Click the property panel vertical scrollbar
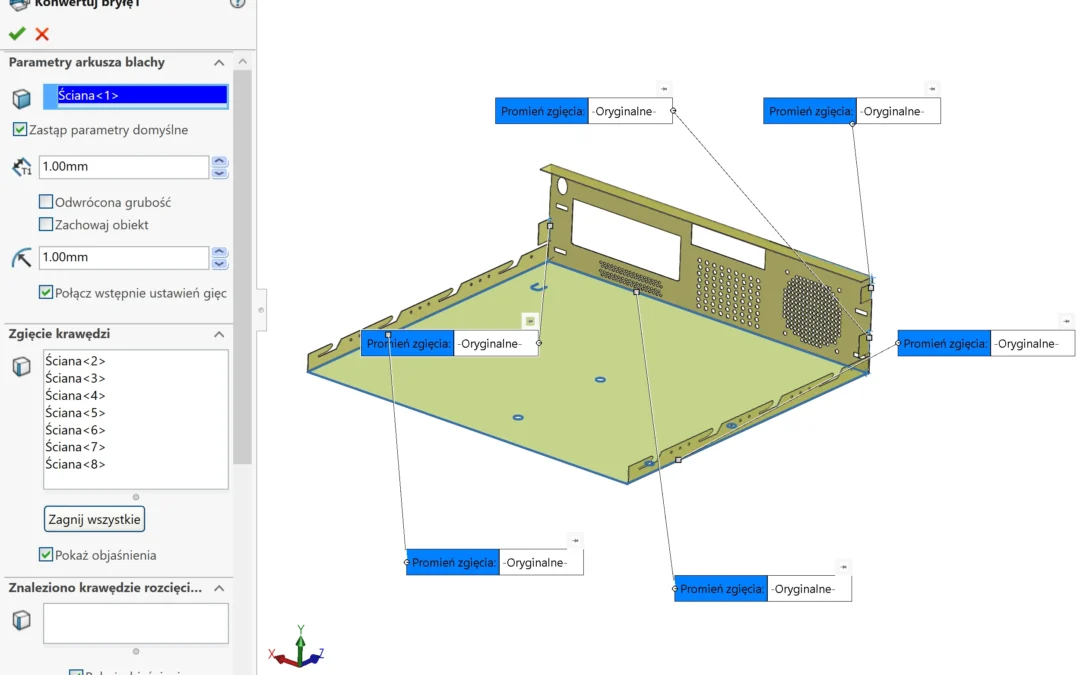 tap(242, 267)
